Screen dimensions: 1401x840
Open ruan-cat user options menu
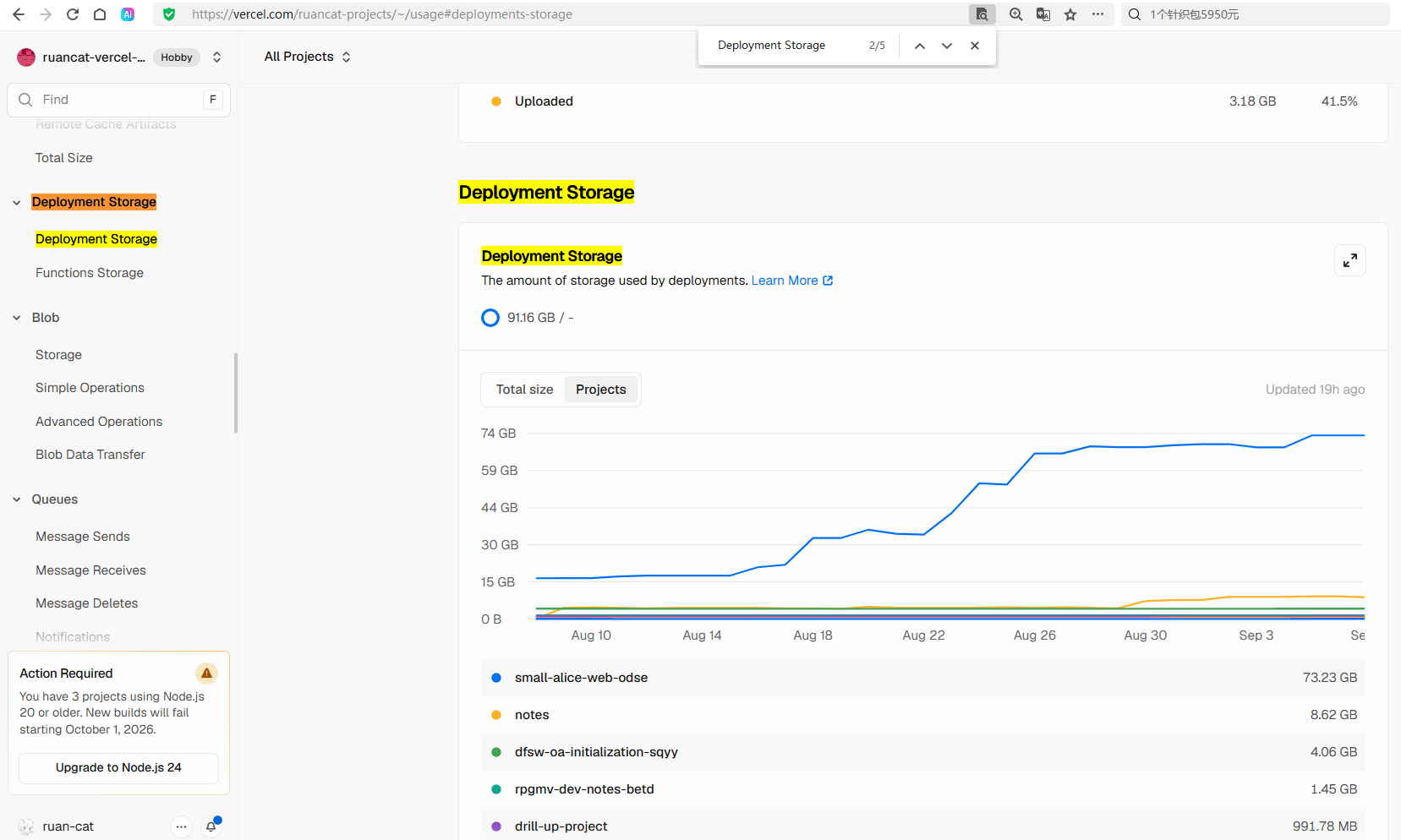click(x=181, y=826)
